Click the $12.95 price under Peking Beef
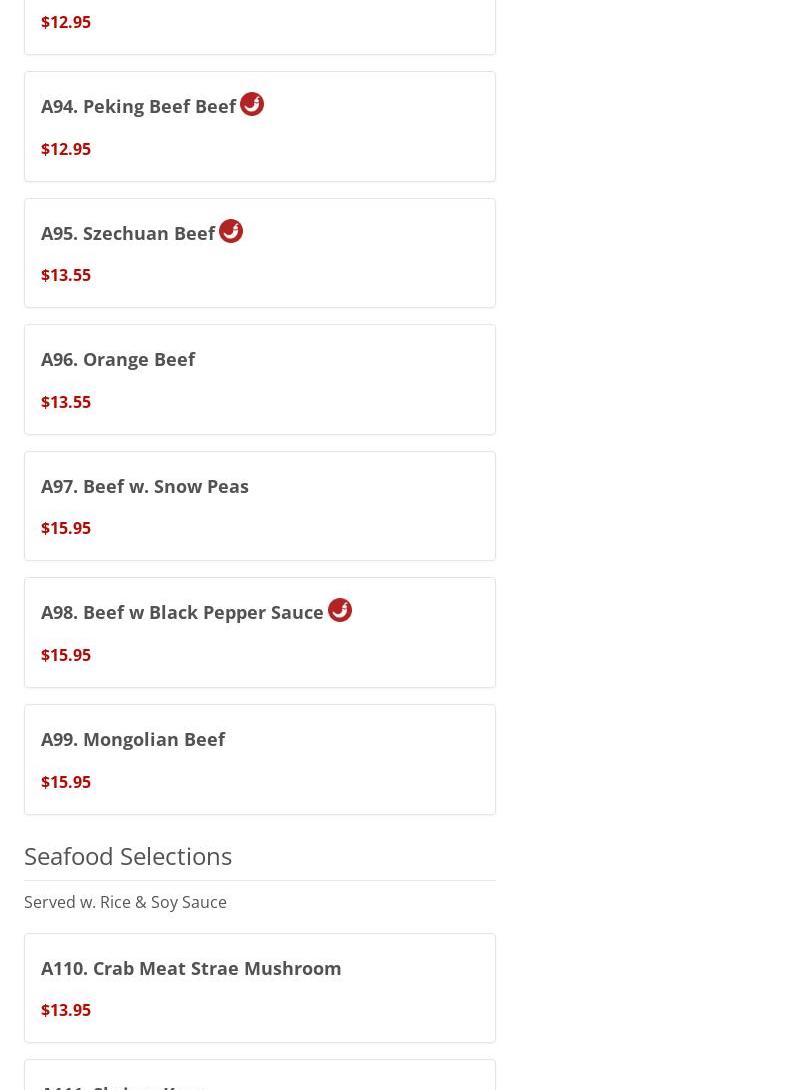This screenshot has height=1090, width=785. coord(66,149)
